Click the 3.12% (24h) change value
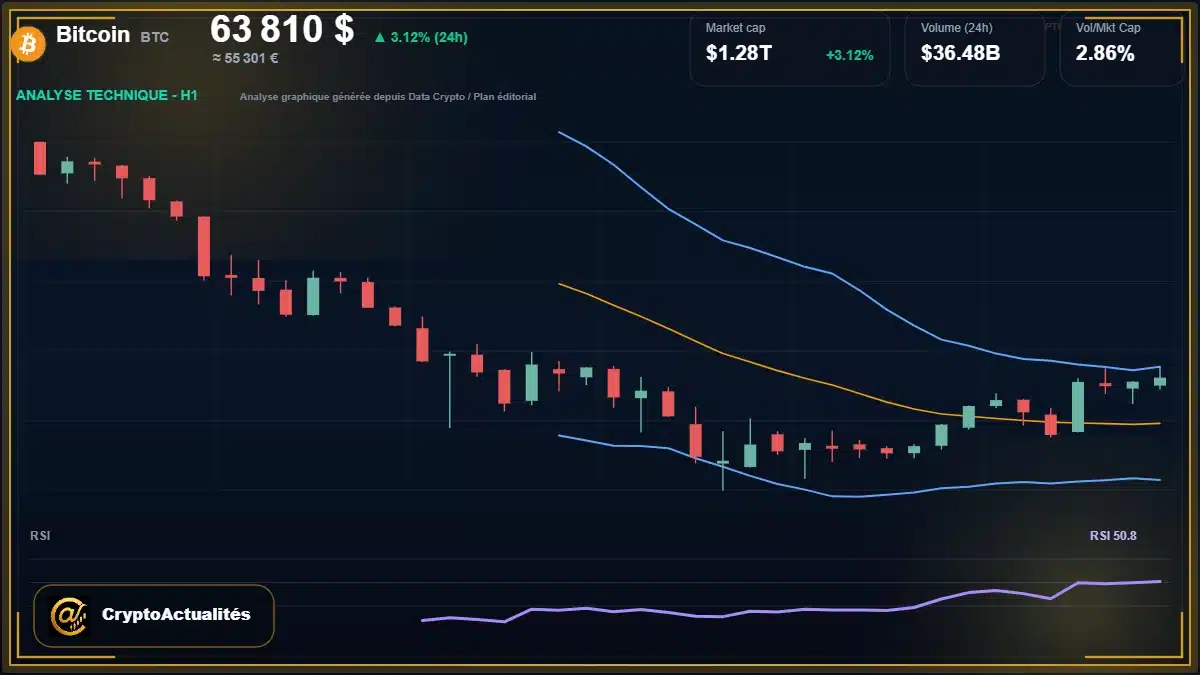The image size is (1200, 675). tap(429, 38)
